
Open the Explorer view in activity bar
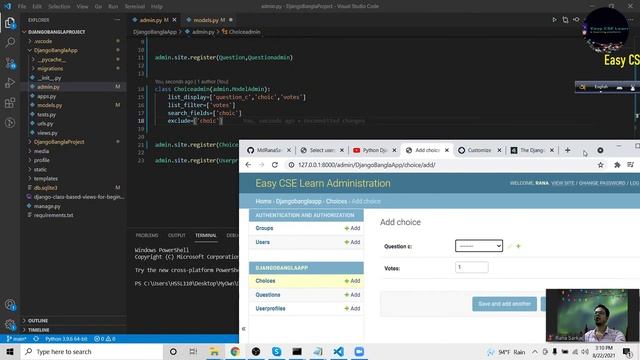[10, 23]
